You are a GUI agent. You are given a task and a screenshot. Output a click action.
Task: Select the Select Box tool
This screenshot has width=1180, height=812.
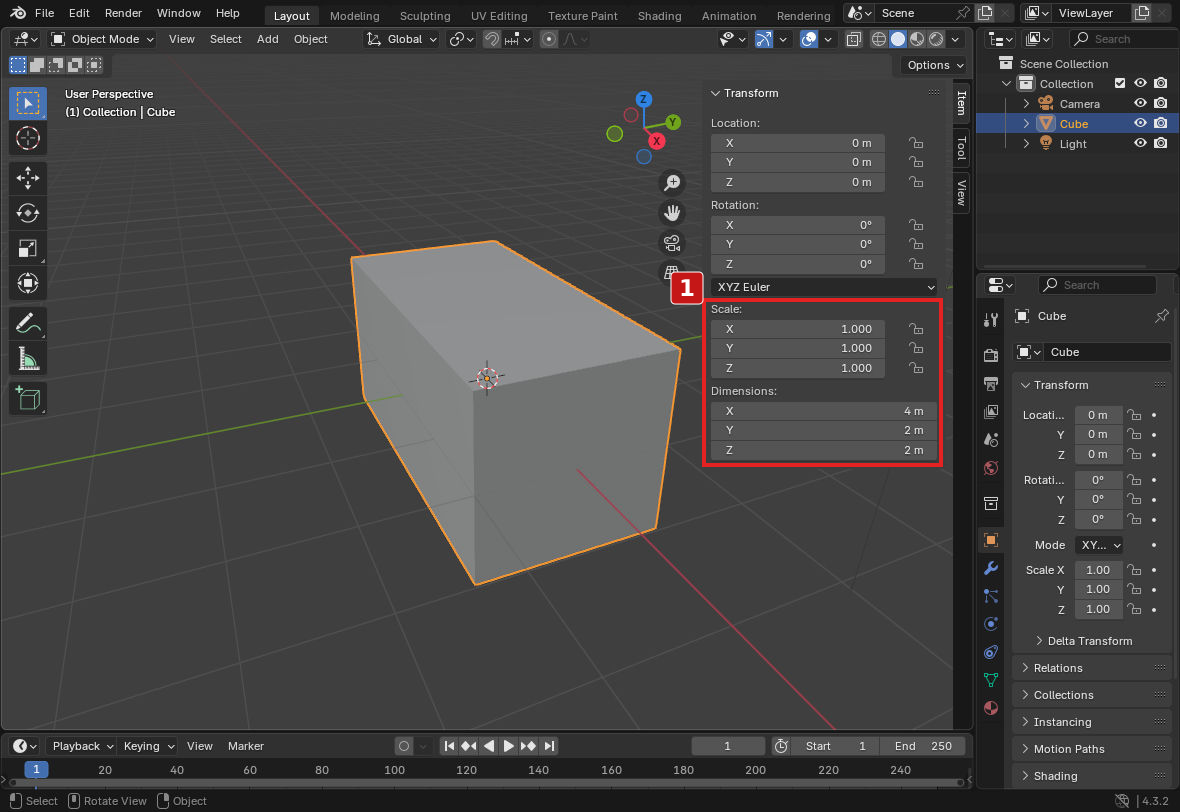(x=28, y=103)
